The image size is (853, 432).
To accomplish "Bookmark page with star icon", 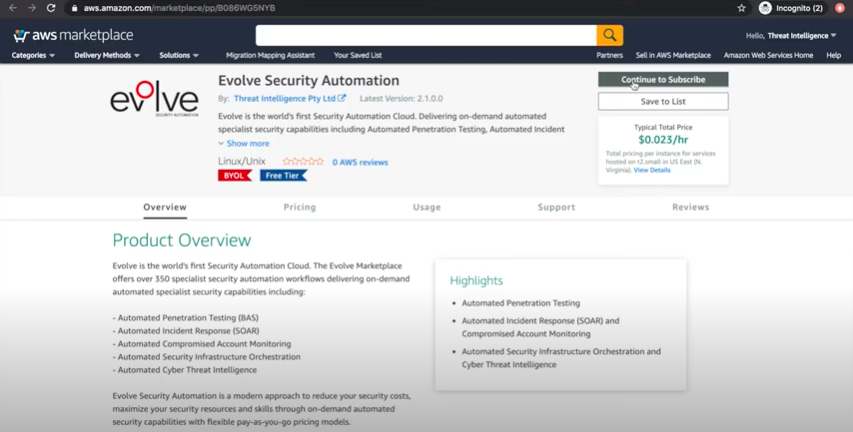I will pyautogui.click(x=741, y=8).
